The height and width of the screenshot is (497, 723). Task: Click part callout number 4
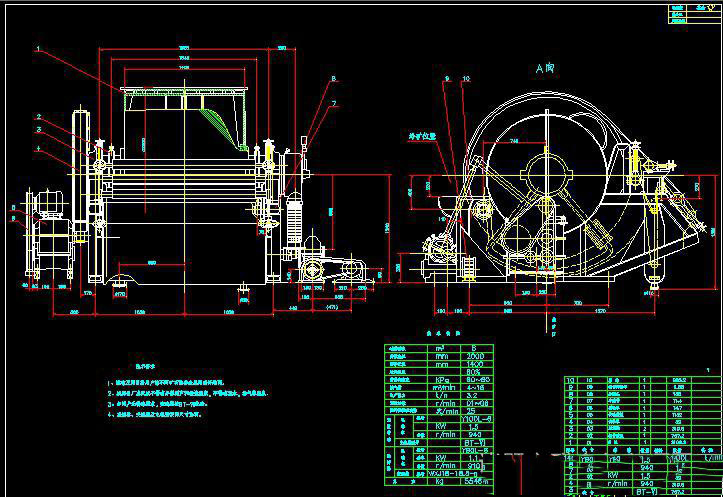(38, 149)
